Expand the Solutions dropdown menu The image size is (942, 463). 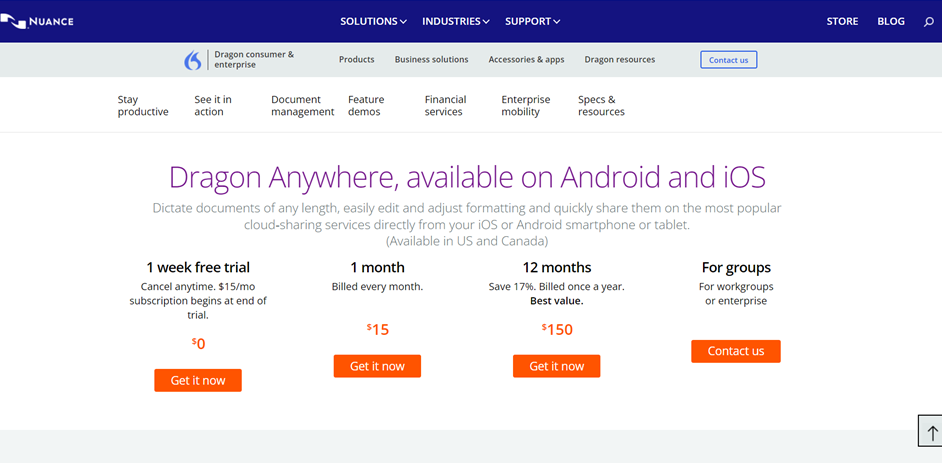pyautogui.click(x=373, y=21)
